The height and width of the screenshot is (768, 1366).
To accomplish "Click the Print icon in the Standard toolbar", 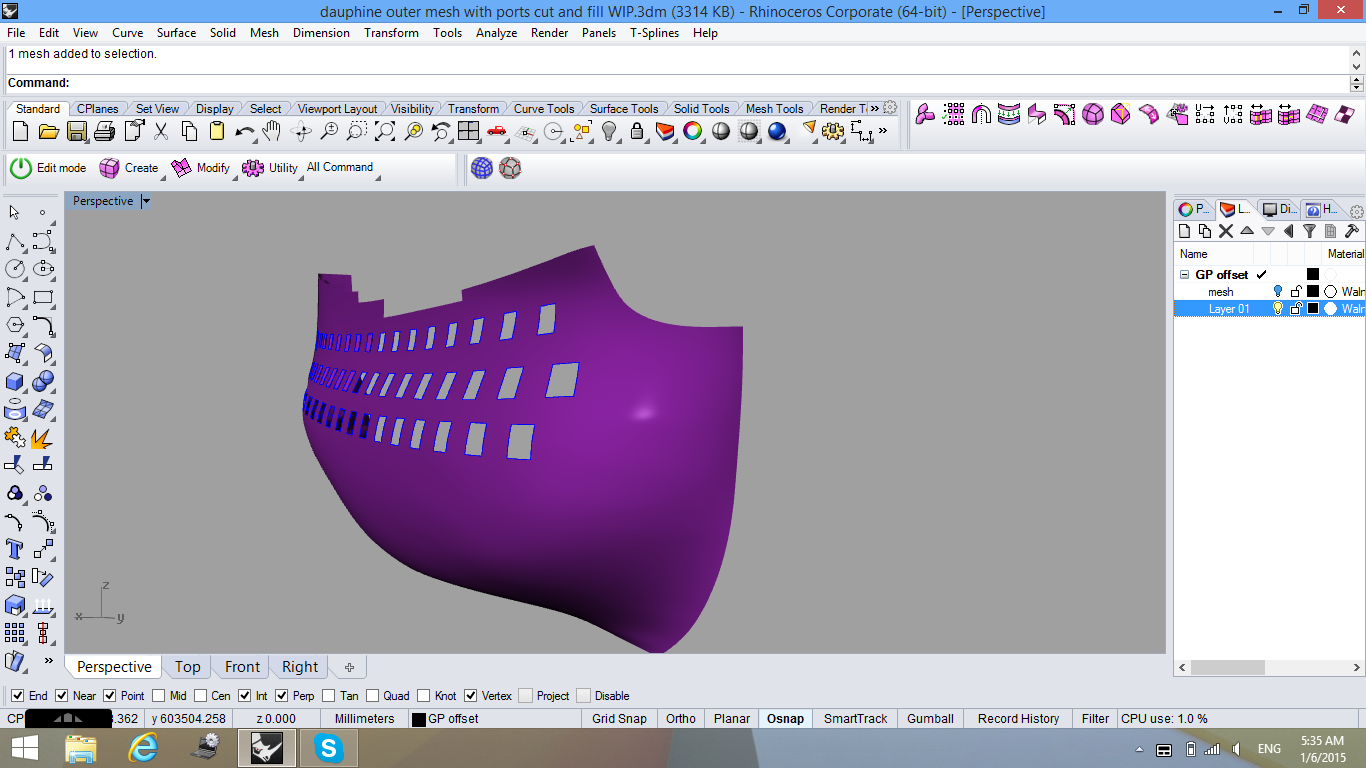I will tap(104, 131).
